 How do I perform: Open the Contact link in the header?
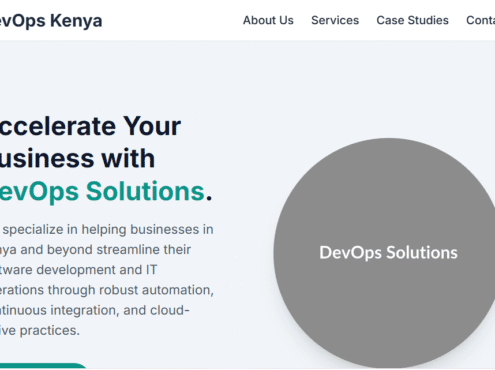480,20
